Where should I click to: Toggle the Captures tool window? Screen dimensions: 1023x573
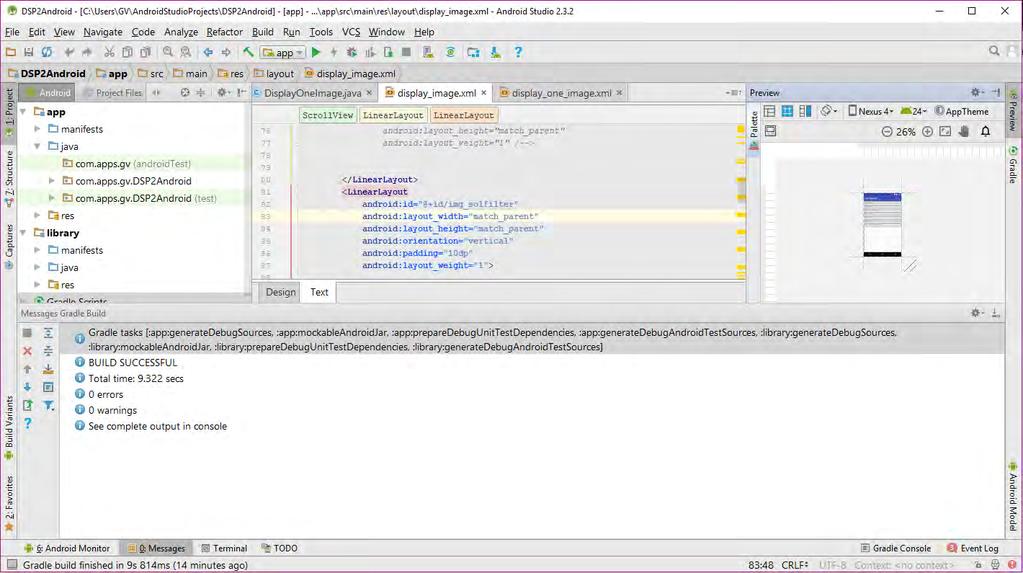[8, 246]
